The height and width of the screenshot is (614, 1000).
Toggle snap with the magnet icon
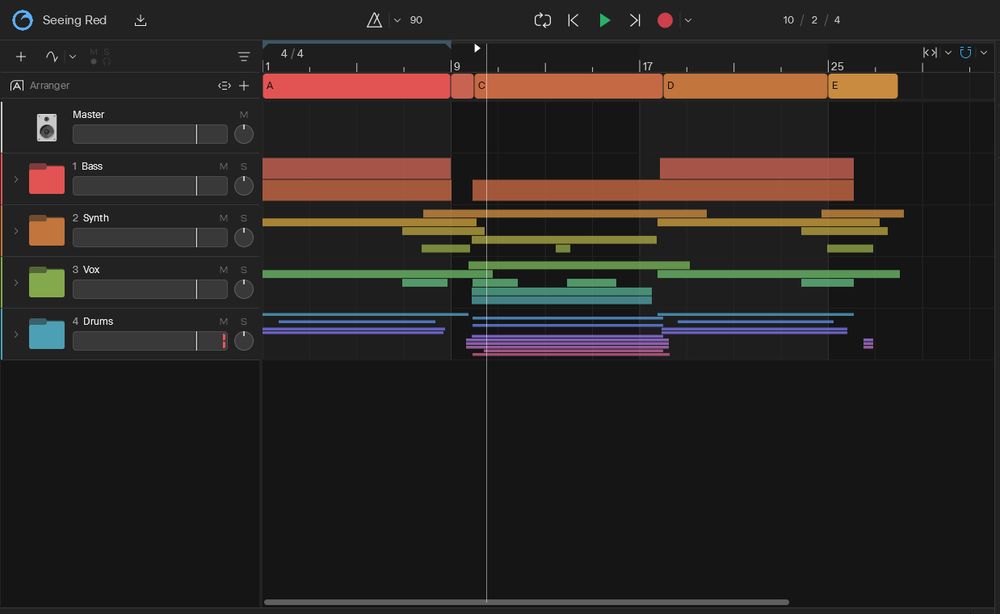click(966, 52)
